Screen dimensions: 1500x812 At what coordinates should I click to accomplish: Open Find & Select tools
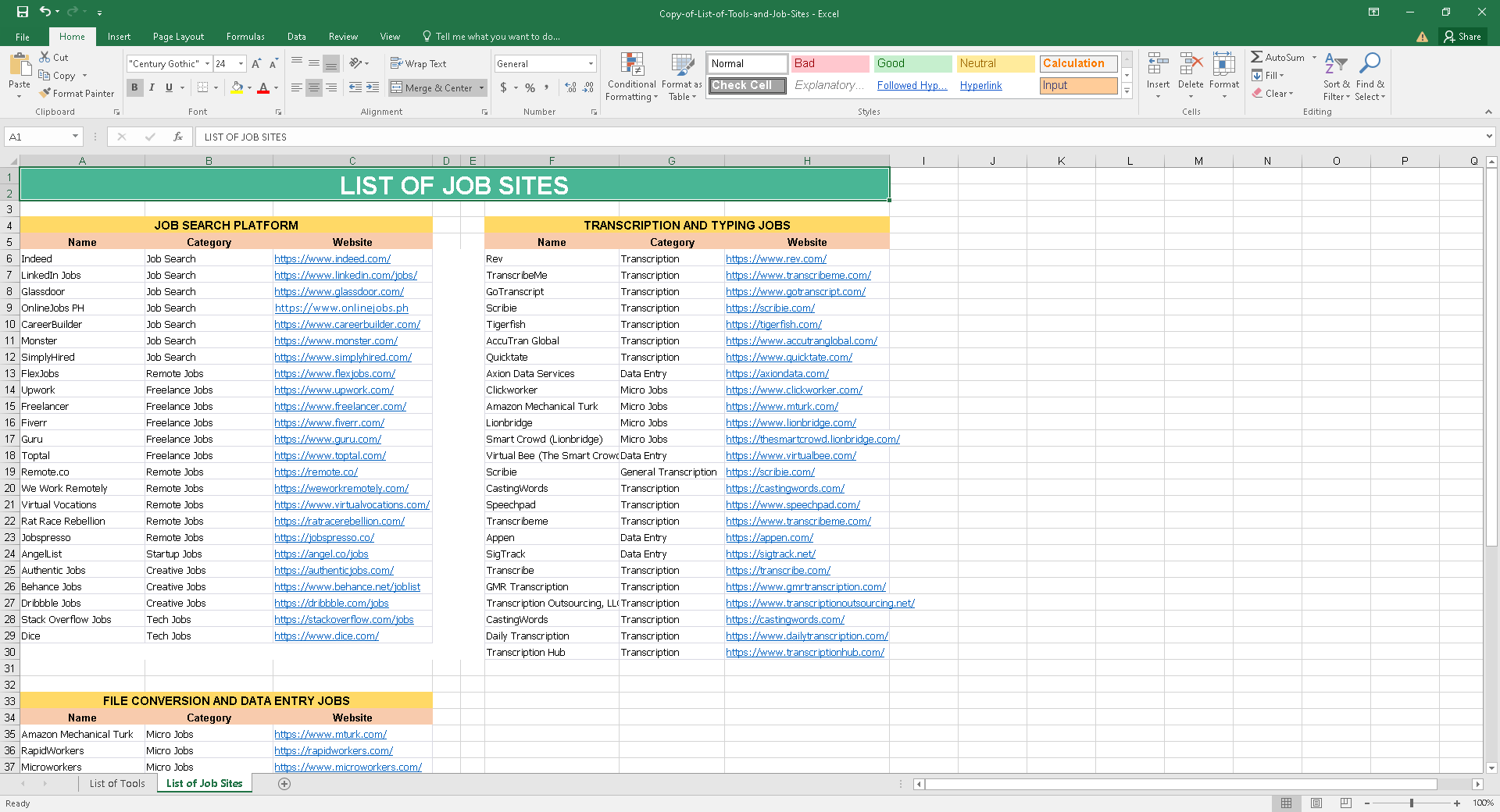point(1370,77)
